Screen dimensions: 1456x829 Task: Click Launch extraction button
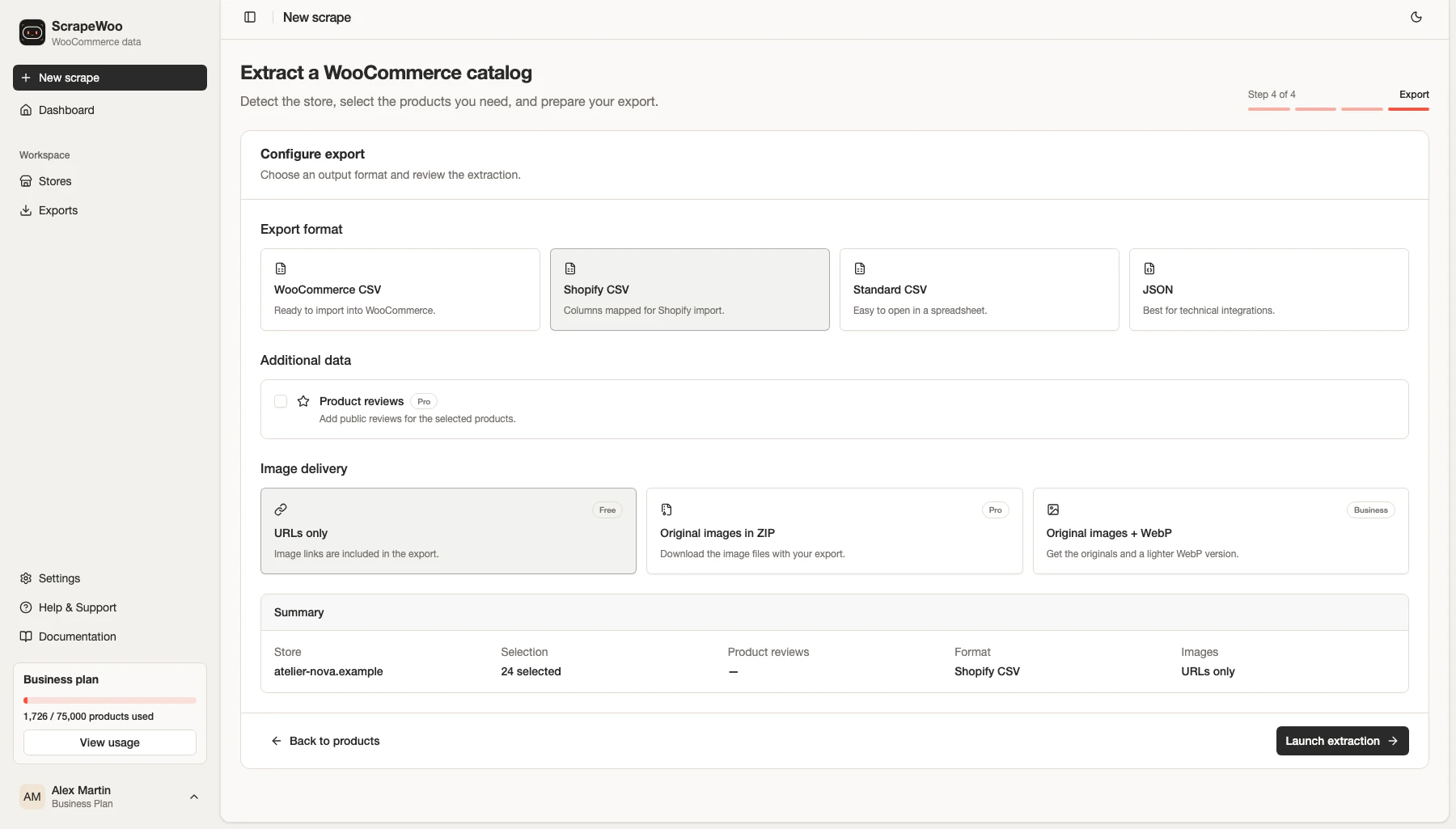point(1343,741)
